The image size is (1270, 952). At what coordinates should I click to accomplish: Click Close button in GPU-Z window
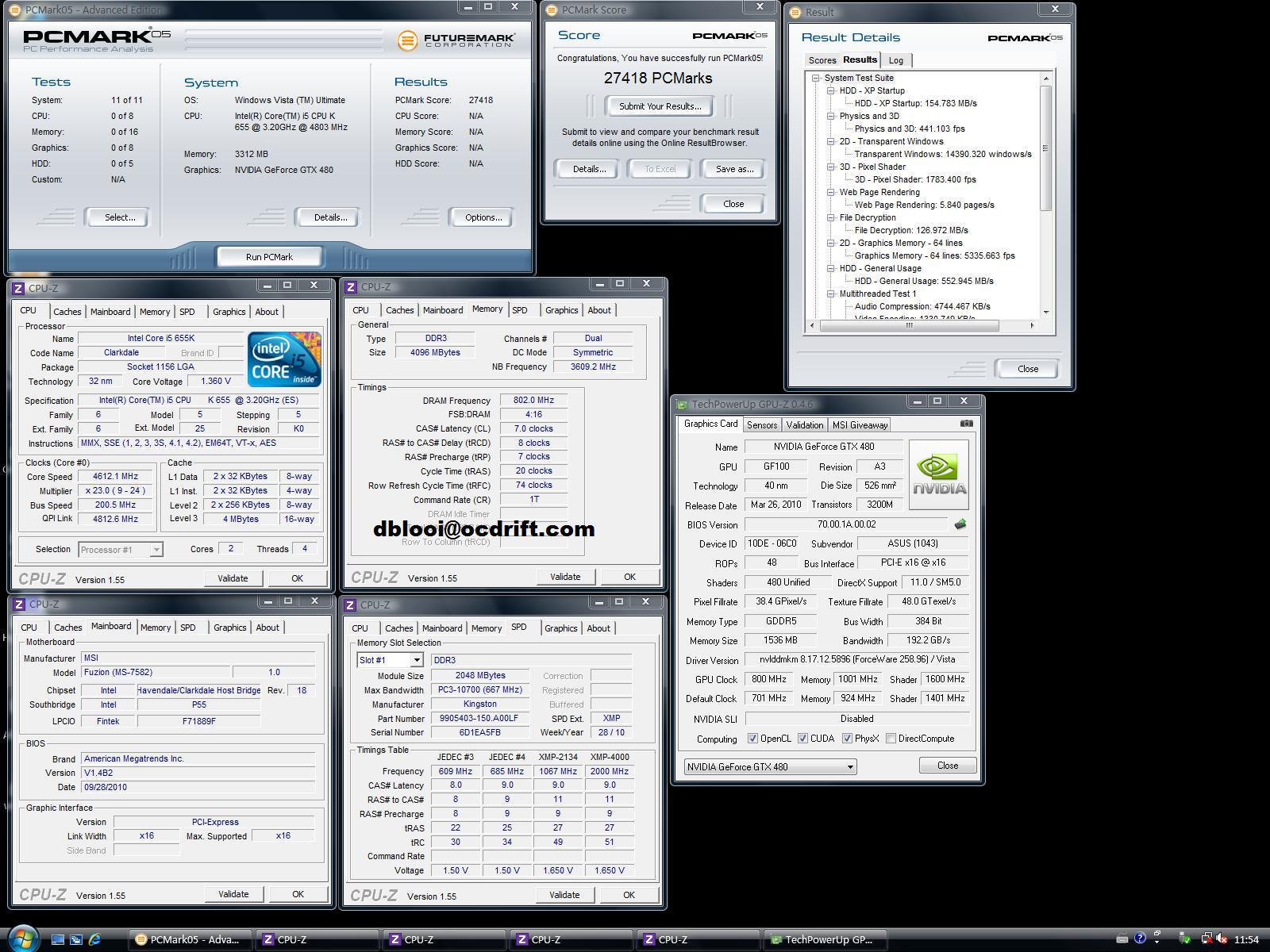(948, 766)
